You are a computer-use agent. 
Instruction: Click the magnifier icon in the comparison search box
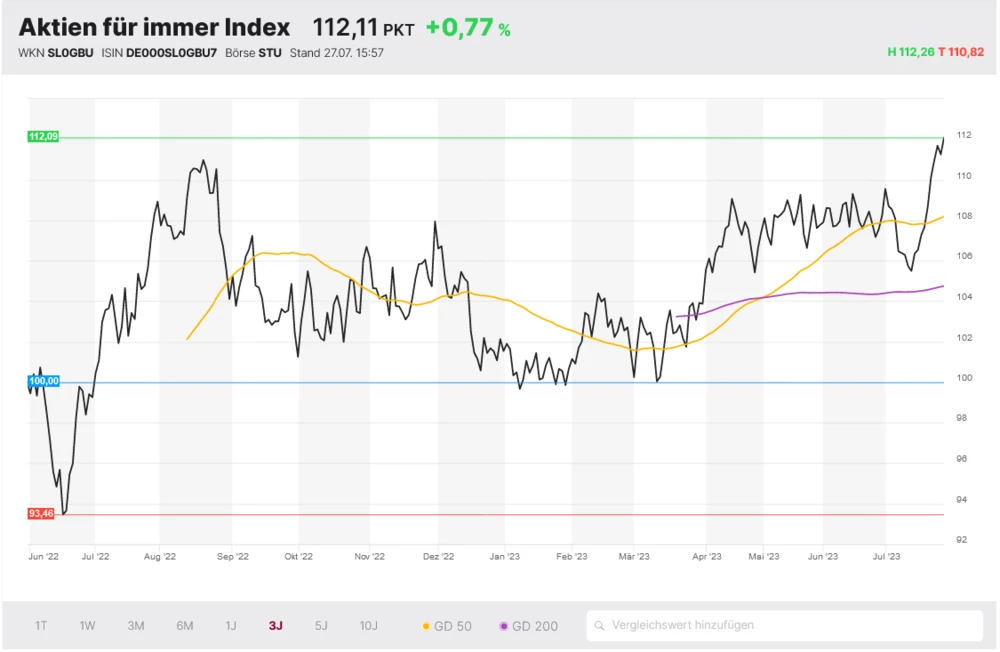pos(599,626)
